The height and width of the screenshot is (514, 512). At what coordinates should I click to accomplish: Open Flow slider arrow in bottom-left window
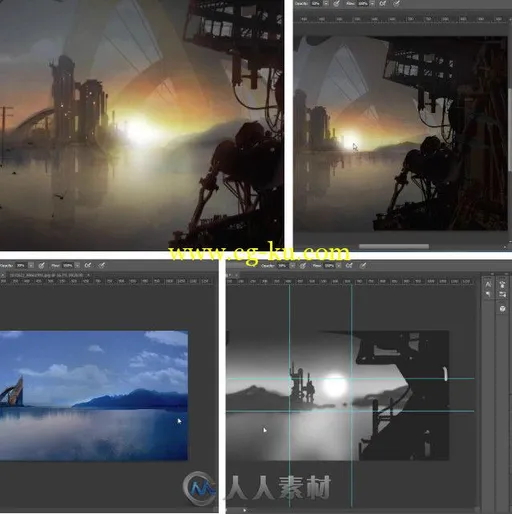pyautogui.click(x=77, y=266)
